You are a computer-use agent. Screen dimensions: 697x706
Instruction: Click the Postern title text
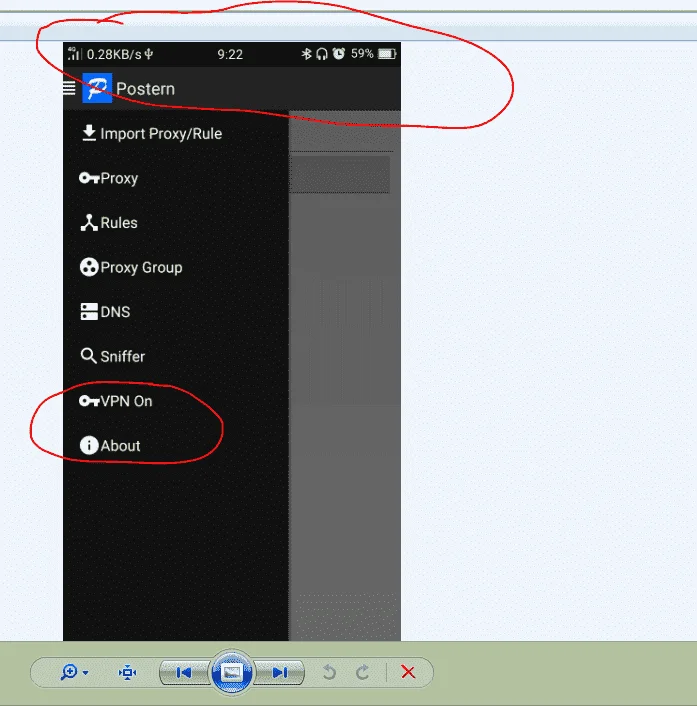click(x=145, y=89)
